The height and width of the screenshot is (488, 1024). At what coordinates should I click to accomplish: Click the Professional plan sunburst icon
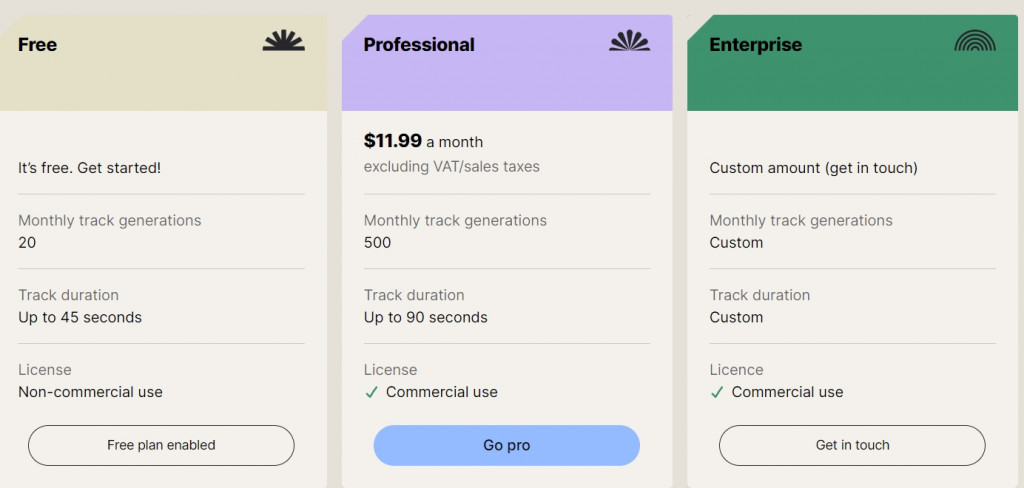point(629,41)
